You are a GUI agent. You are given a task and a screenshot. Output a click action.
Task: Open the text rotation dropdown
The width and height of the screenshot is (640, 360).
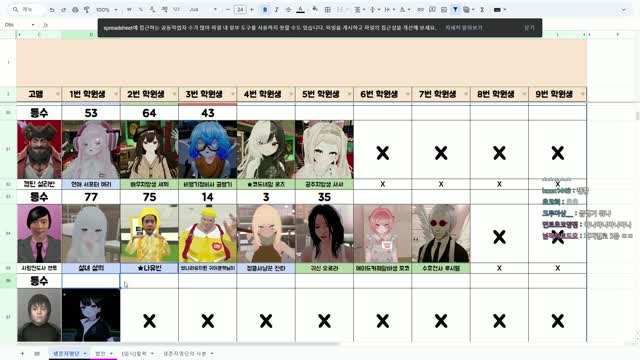point(404,9)
